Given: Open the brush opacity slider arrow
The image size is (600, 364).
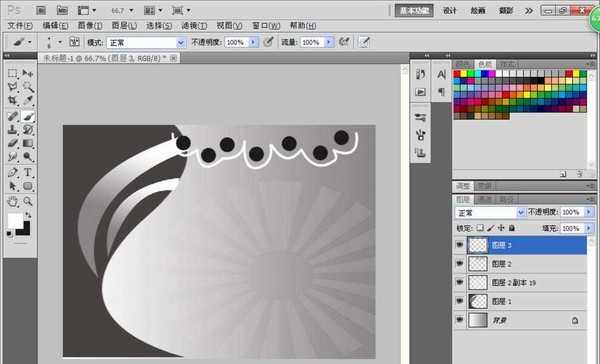Looking at the screenshot, I should tap(253, 42).
